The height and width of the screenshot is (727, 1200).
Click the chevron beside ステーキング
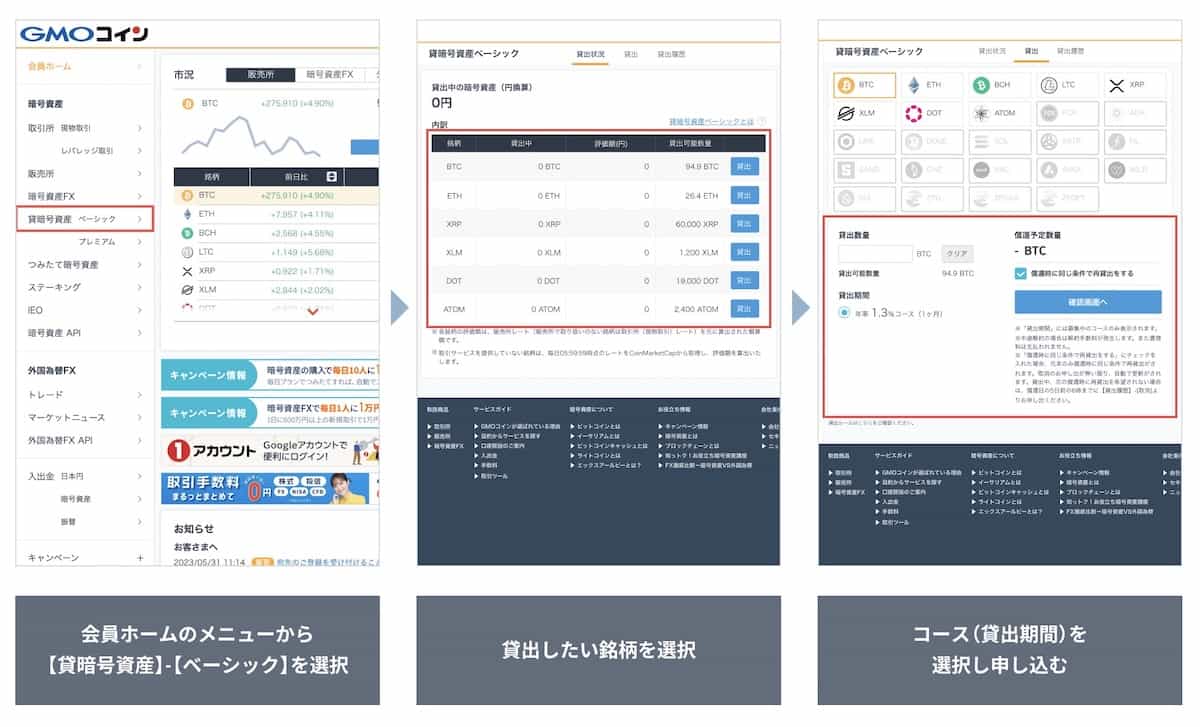(x=140, y=287)
